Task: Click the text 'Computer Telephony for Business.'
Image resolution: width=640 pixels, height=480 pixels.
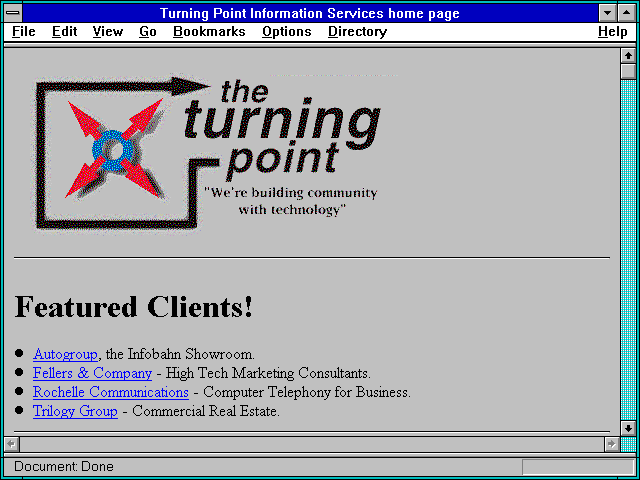Action: coord(307,392)
